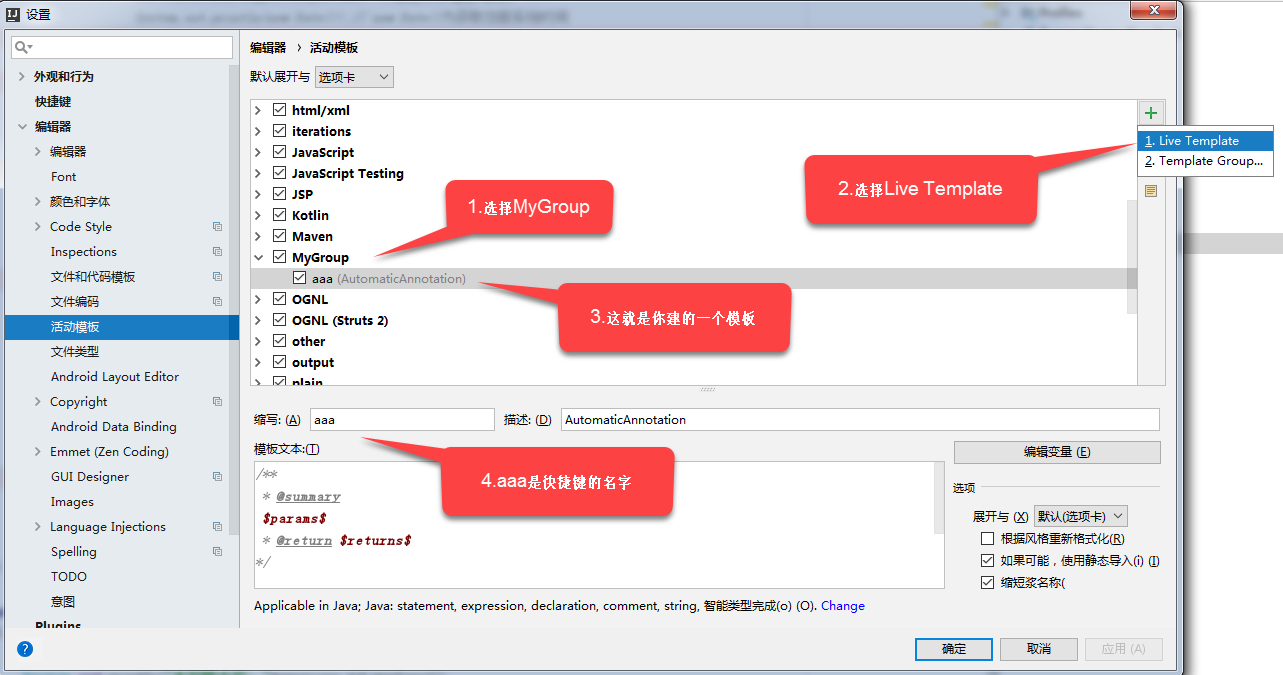Toggle the output group checkbox
Viewport: 1283px width, 675px height.
(279, 362)
